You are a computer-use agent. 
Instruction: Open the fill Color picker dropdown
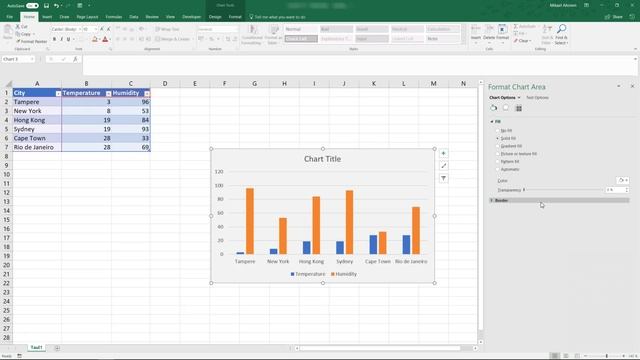(622, 180)
